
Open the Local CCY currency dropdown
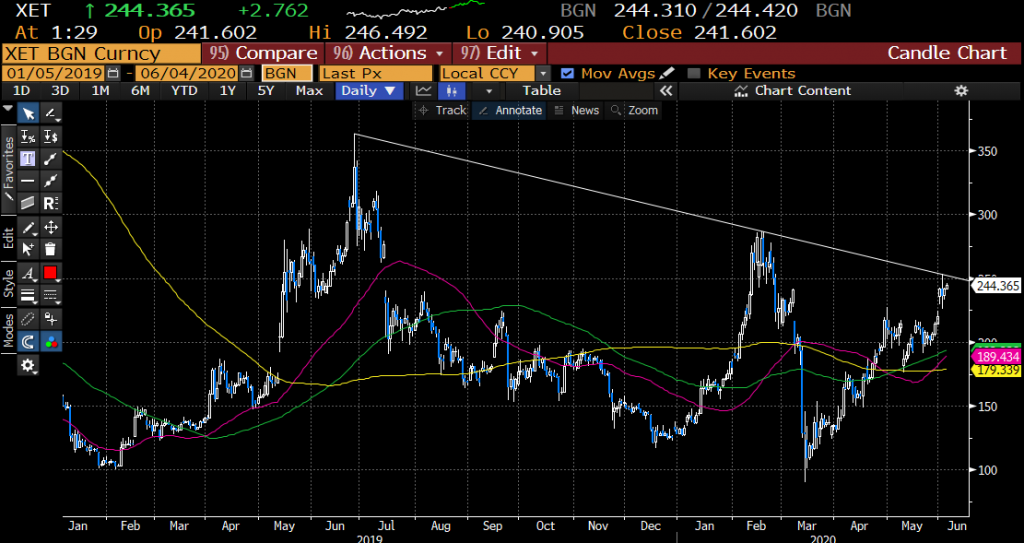click(x=495, y=73)
